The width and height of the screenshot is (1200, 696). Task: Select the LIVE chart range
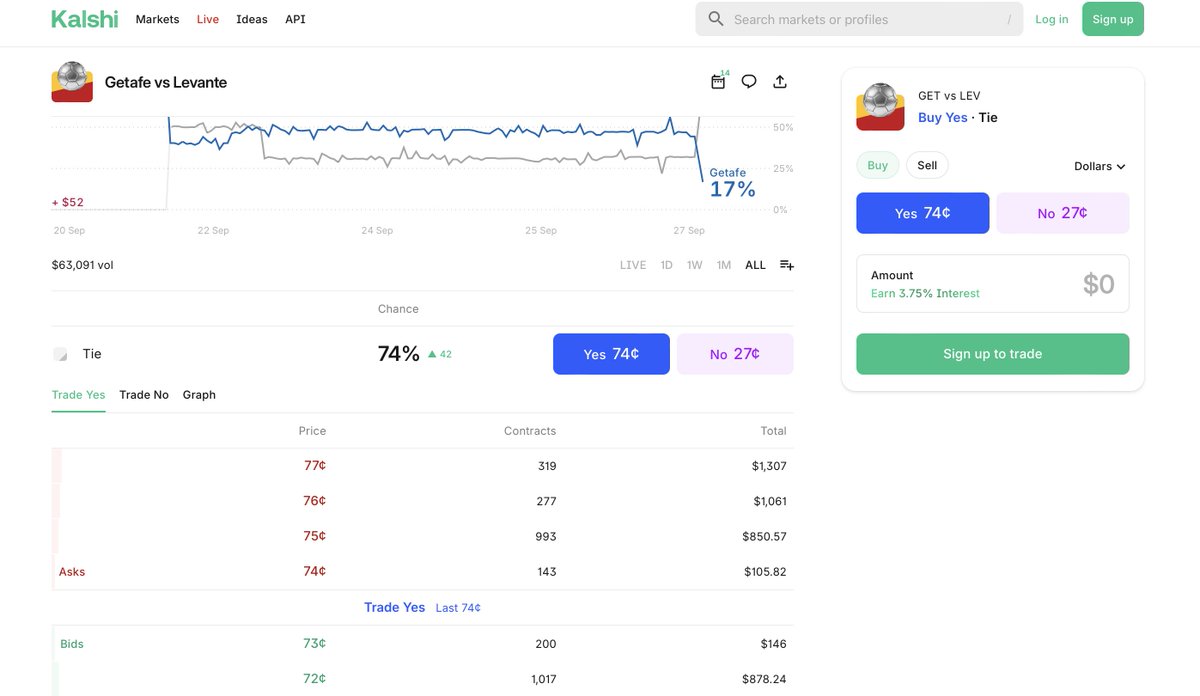click(x=633, y=265)
